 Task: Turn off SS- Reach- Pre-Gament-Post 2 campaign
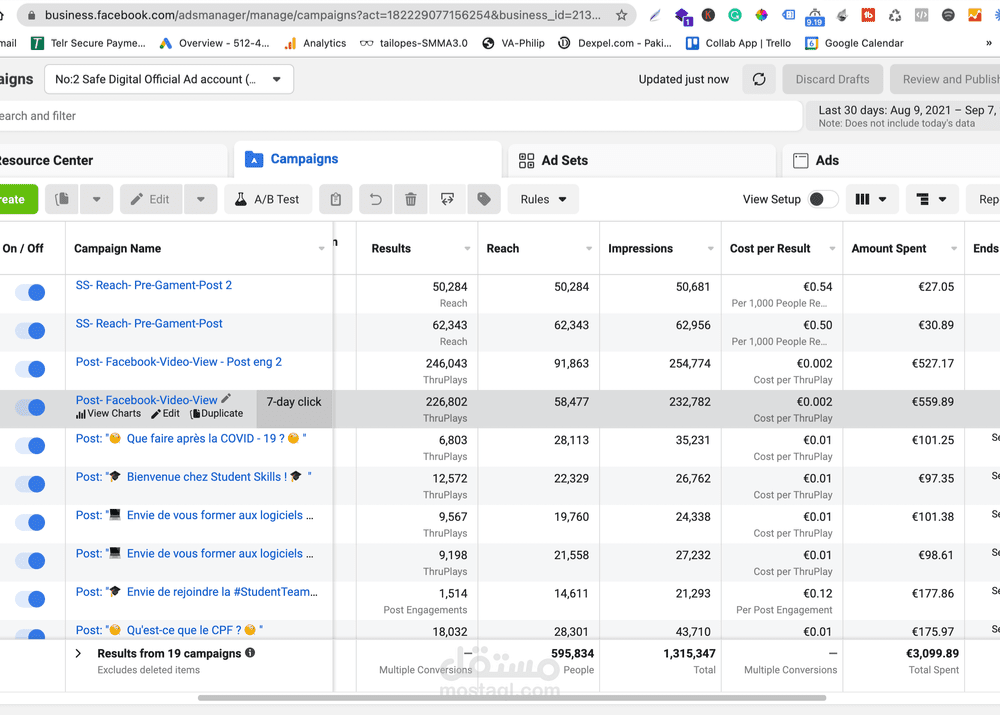coord(31,293)
